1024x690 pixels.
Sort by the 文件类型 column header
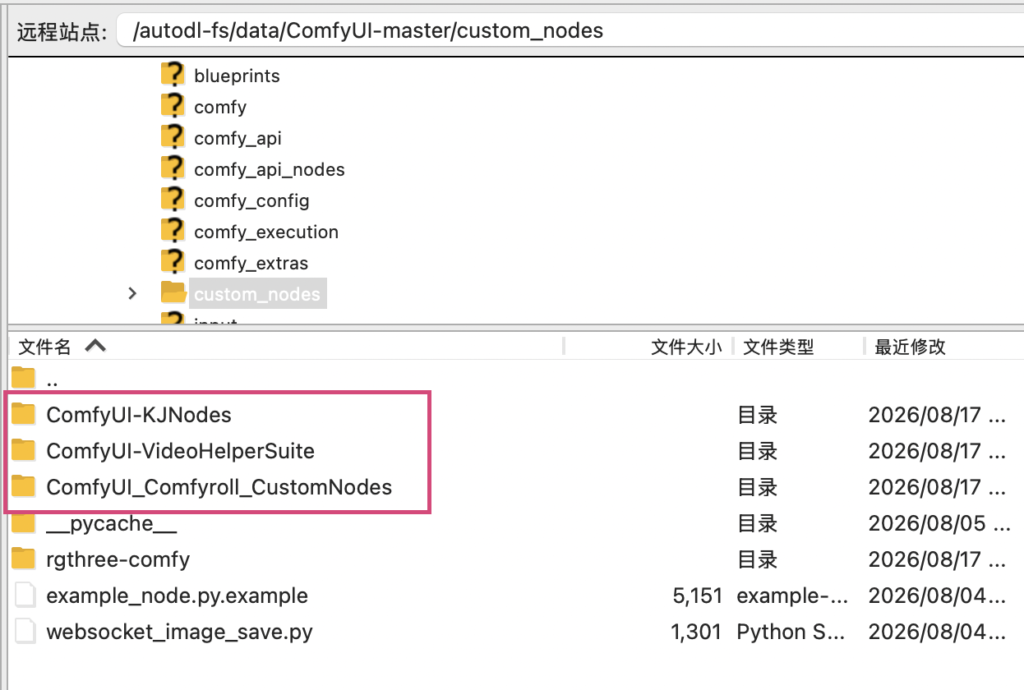click(x=778, y=347)
